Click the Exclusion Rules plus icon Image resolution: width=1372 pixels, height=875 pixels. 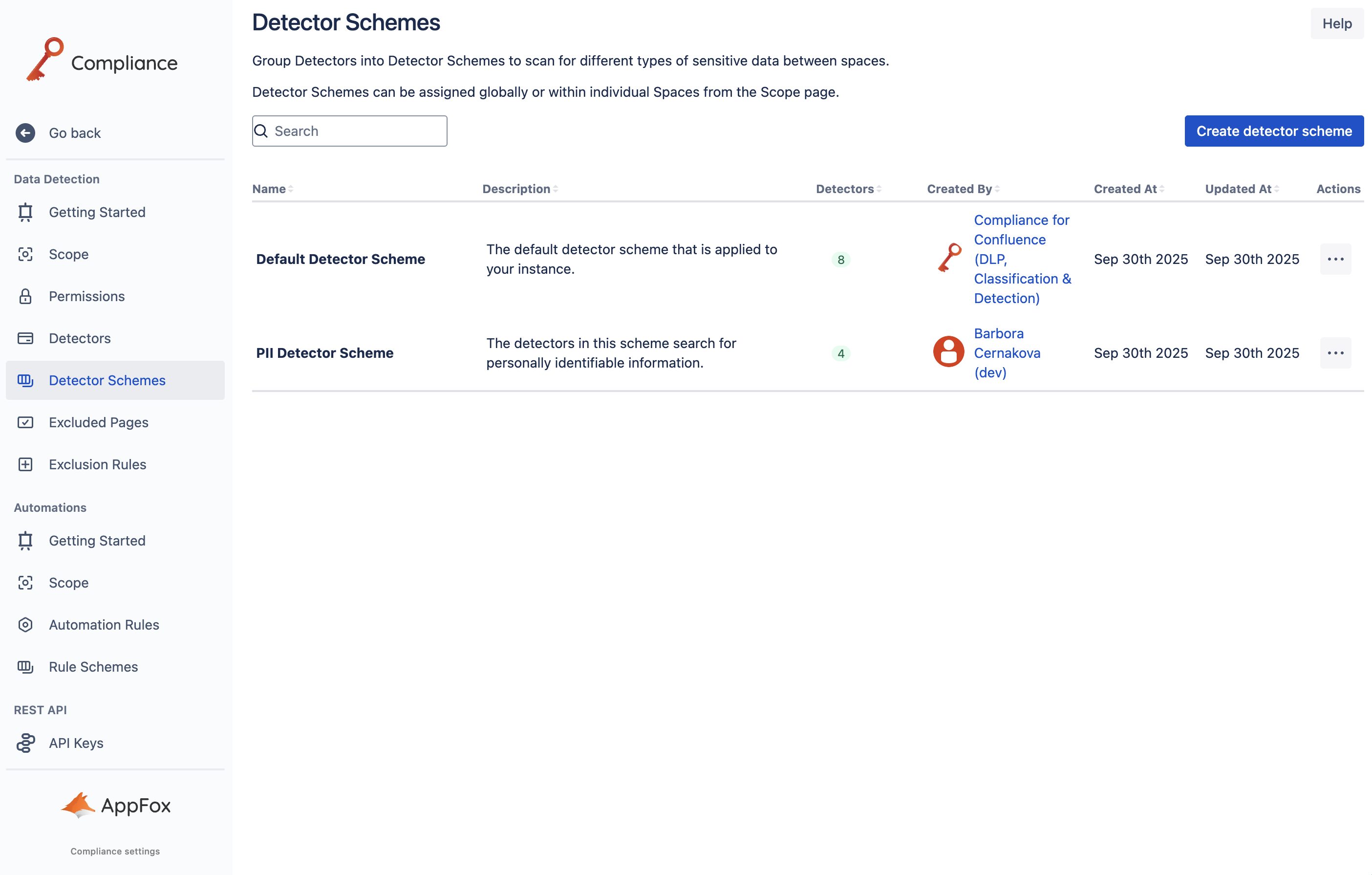[25, 464]
